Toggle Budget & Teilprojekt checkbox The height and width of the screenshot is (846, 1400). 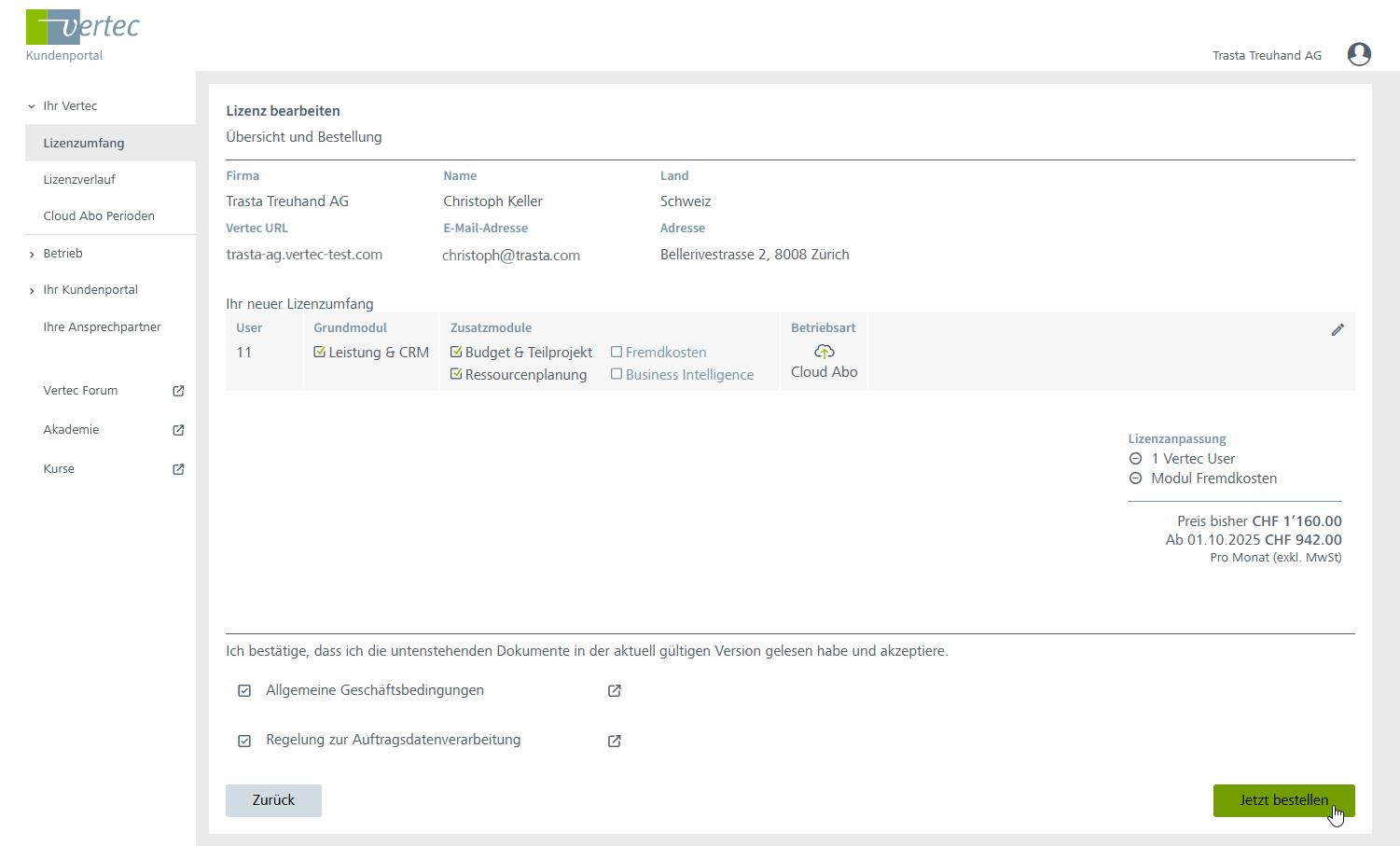pyautogui.click(x=456, y=353)
